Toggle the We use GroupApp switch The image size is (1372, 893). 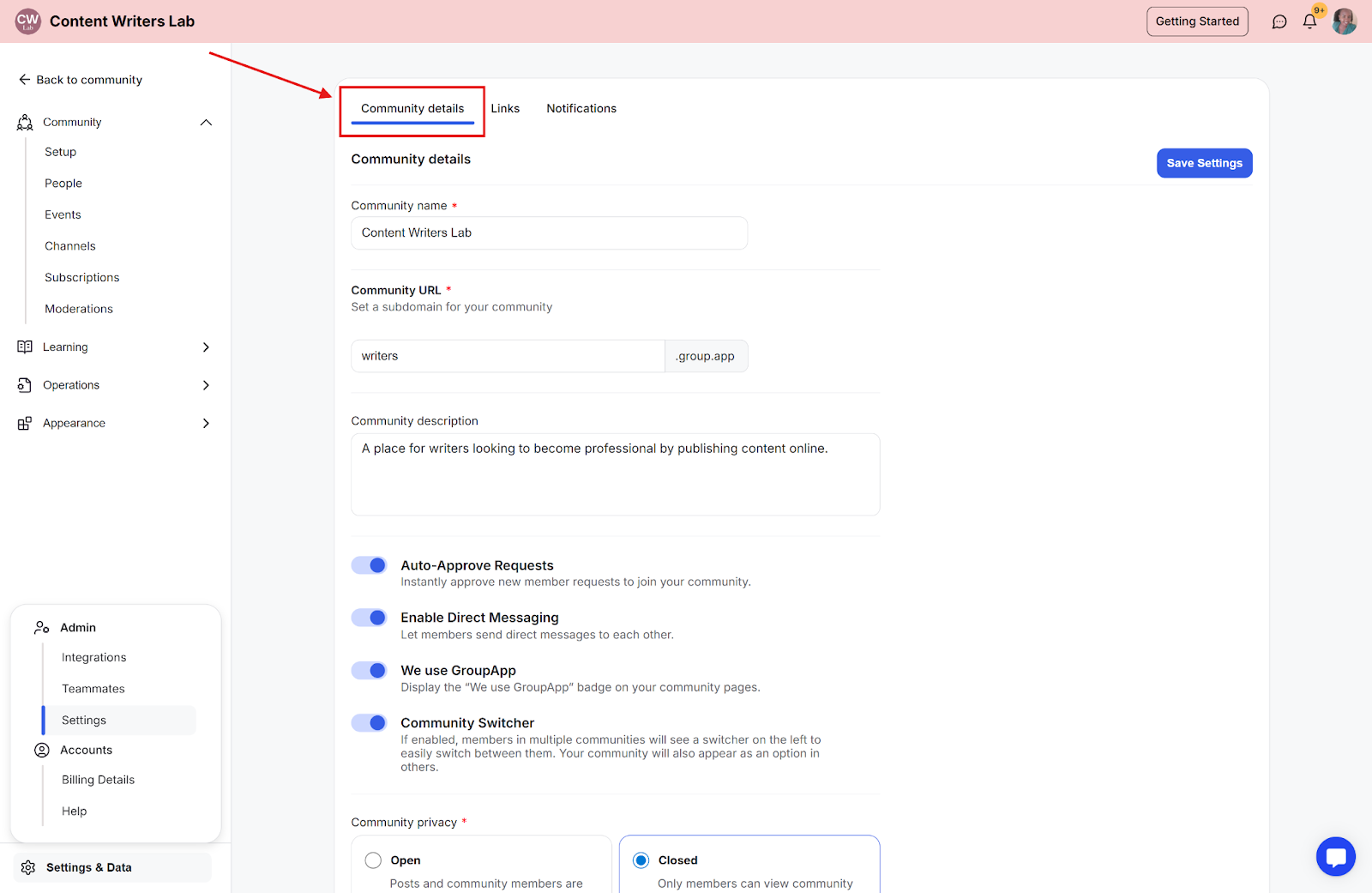pos(370,671)
